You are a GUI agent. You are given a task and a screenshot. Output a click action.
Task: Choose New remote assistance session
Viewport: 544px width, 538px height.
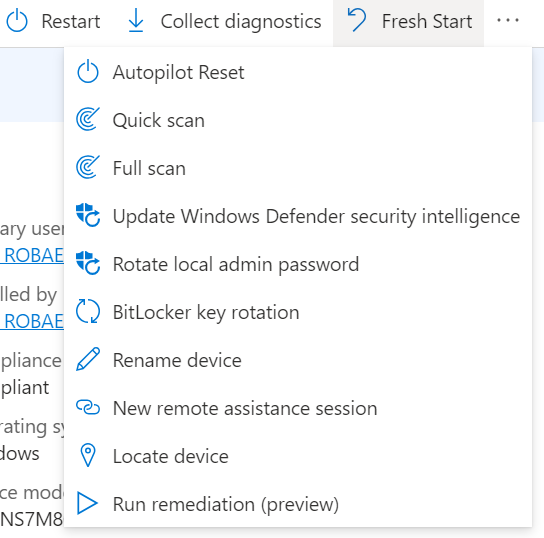tap(298, 408)
